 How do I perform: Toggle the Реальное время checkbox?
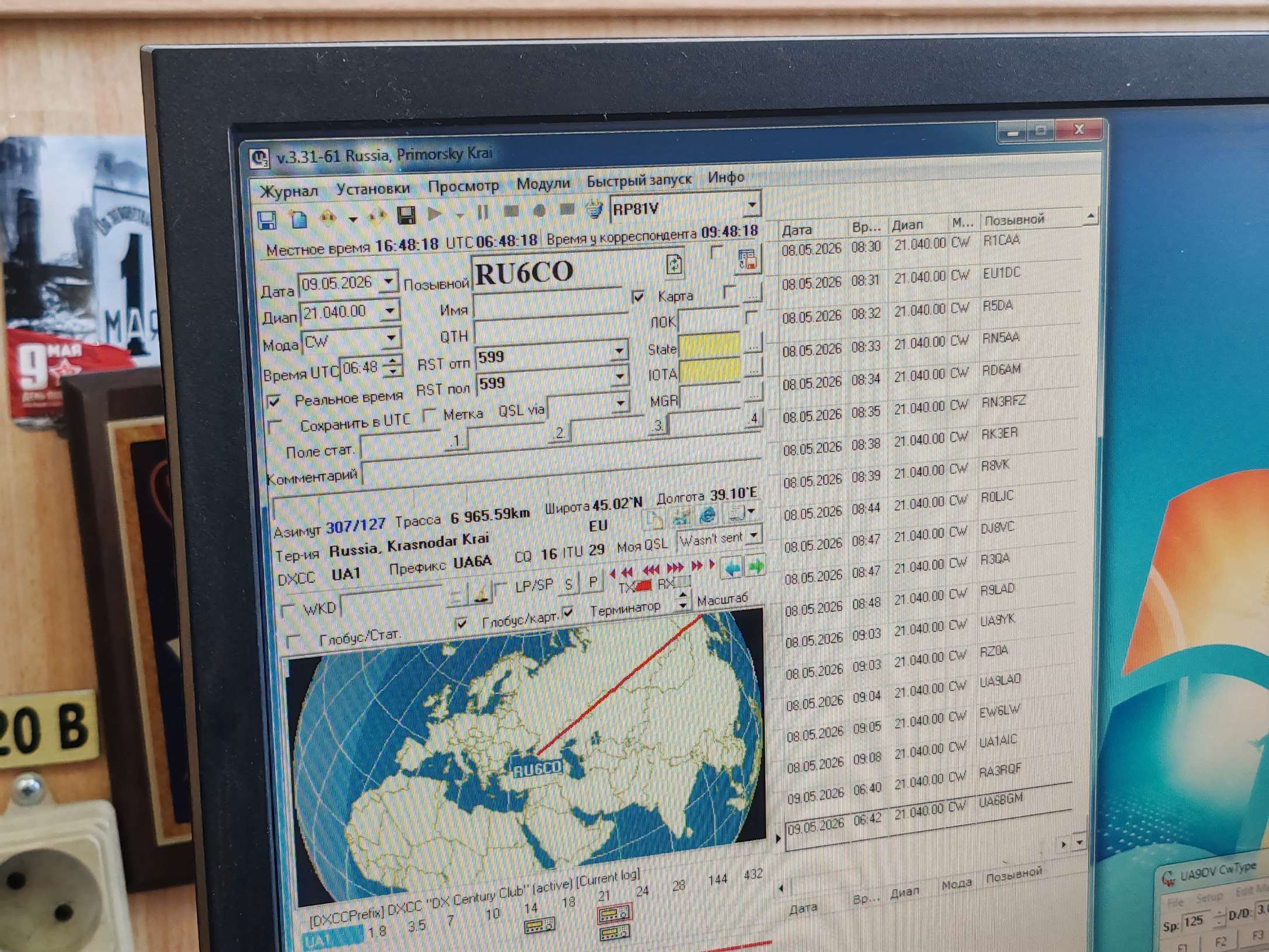[x=273, y=401]
